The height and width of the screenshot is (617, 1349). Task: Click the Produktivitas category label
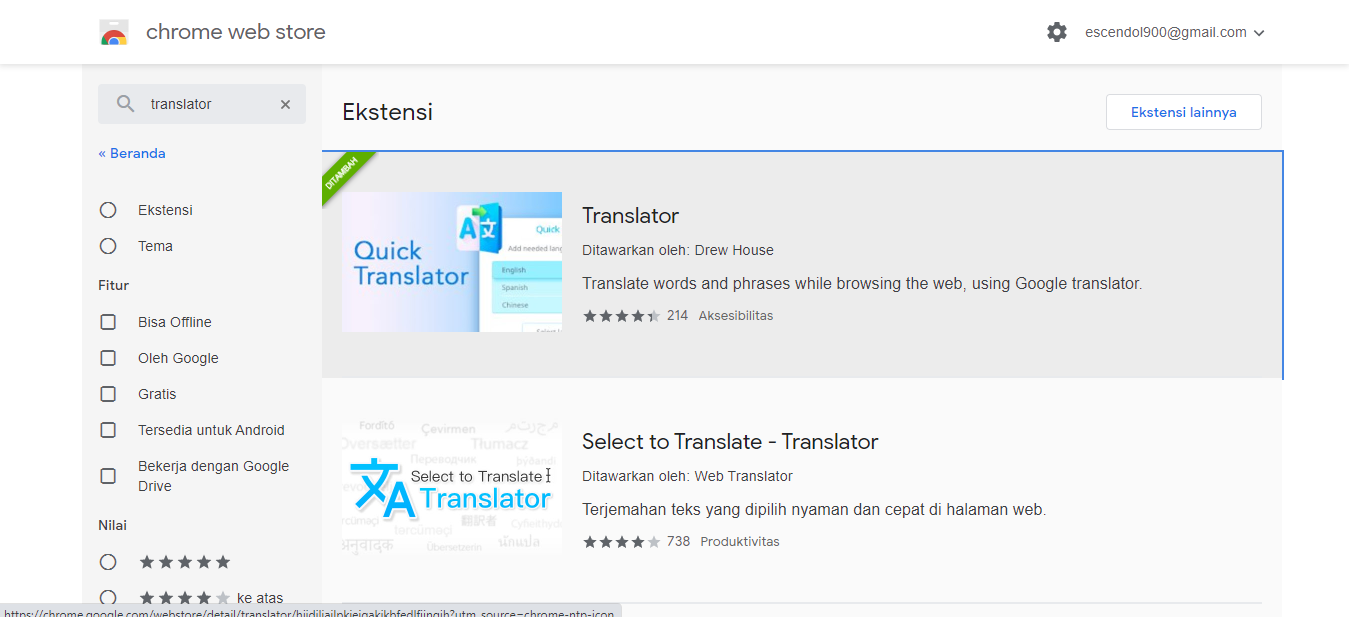740,541
